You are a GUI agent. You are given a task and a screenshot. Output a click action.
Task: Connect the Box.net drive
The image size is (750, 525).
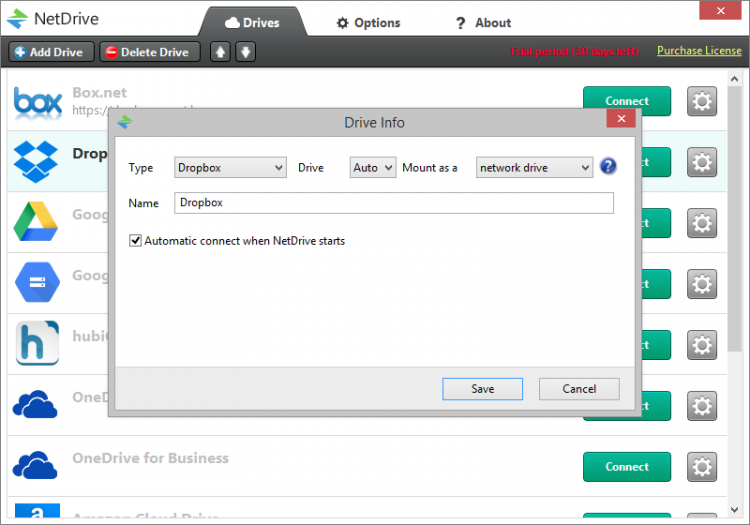pyautogui.click(x=627, y=101)
